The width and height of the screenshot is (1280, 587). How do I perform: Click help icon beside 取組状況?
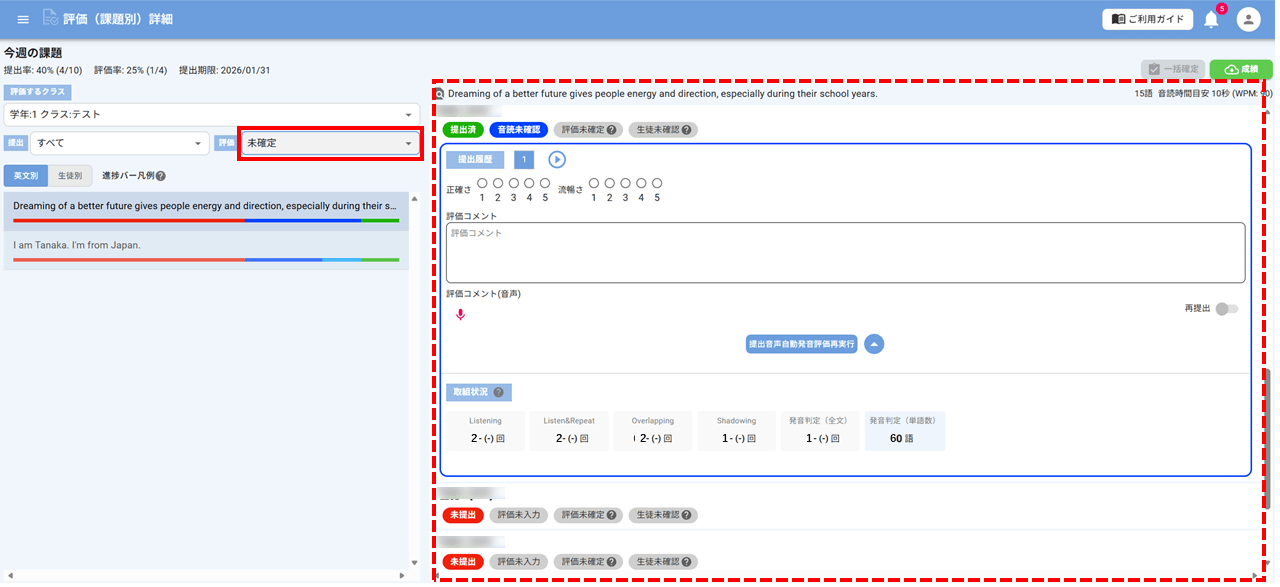(x=498, y=393)
